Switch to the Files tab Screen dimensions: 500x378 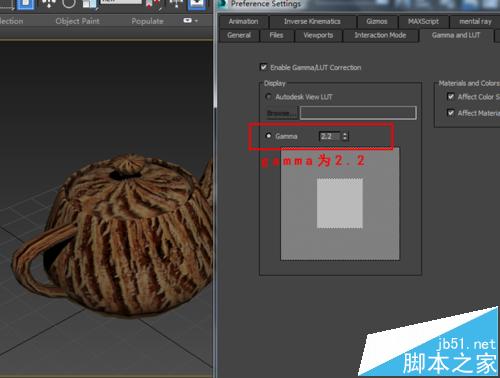click(x=276, y=35)
